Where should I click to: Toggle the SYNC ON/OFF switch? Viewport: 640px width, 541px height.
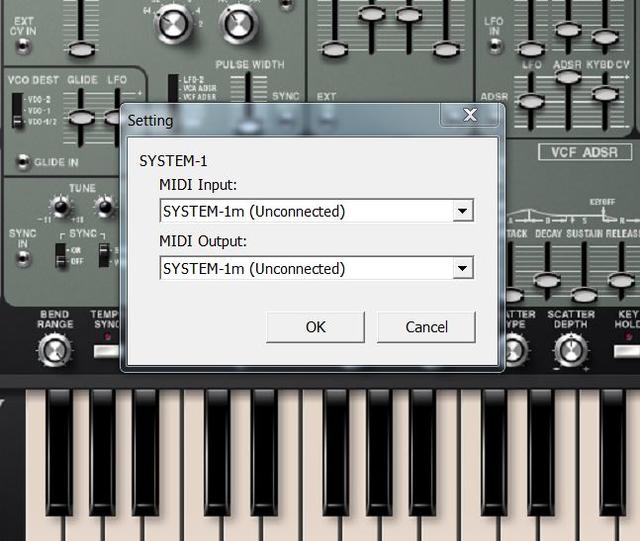pyautogui.click(x=60, y=256)
